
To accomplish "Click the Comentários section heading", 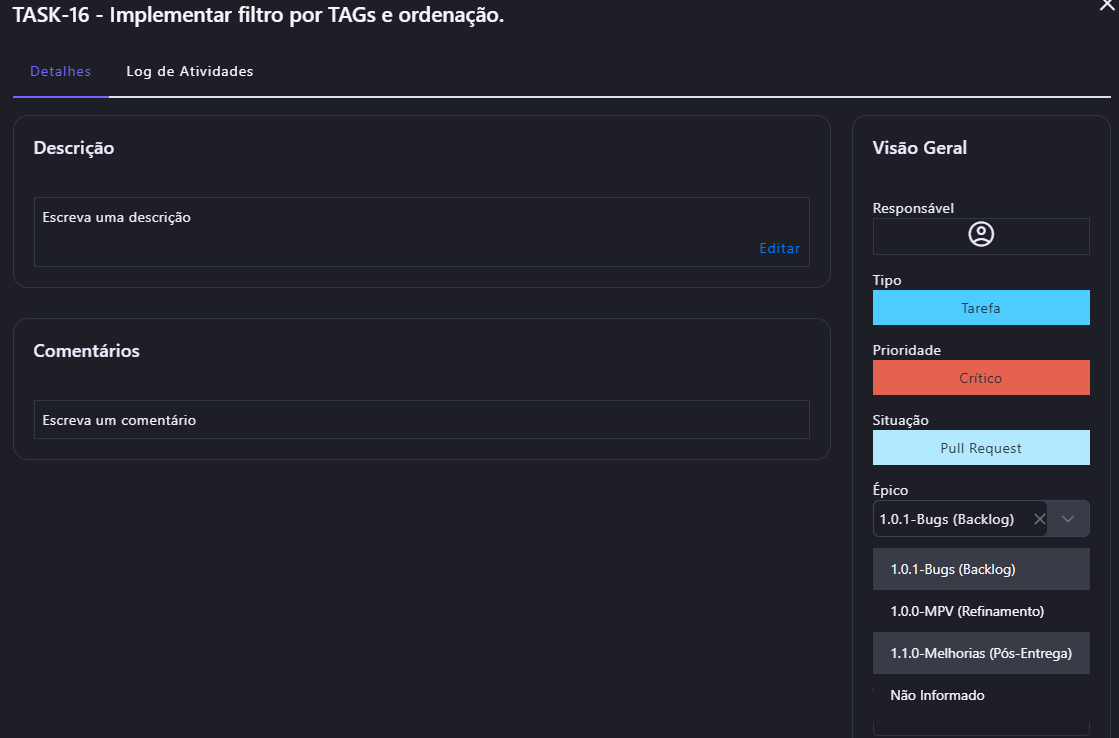I will pyautogui.click(x=86, y=351).
